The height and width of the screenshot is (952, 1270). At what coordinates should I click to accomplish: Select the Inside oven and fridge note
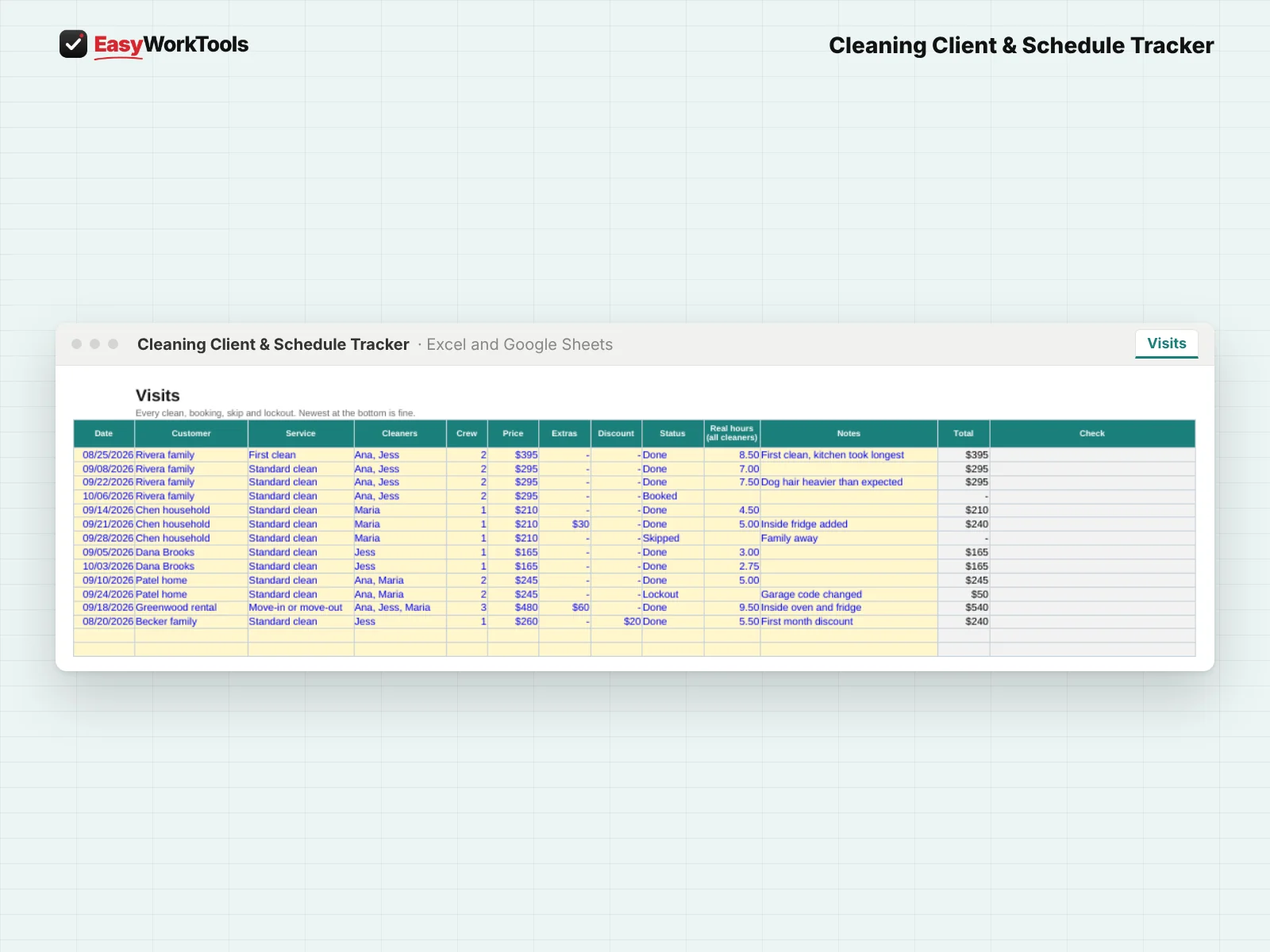(849, 608)
